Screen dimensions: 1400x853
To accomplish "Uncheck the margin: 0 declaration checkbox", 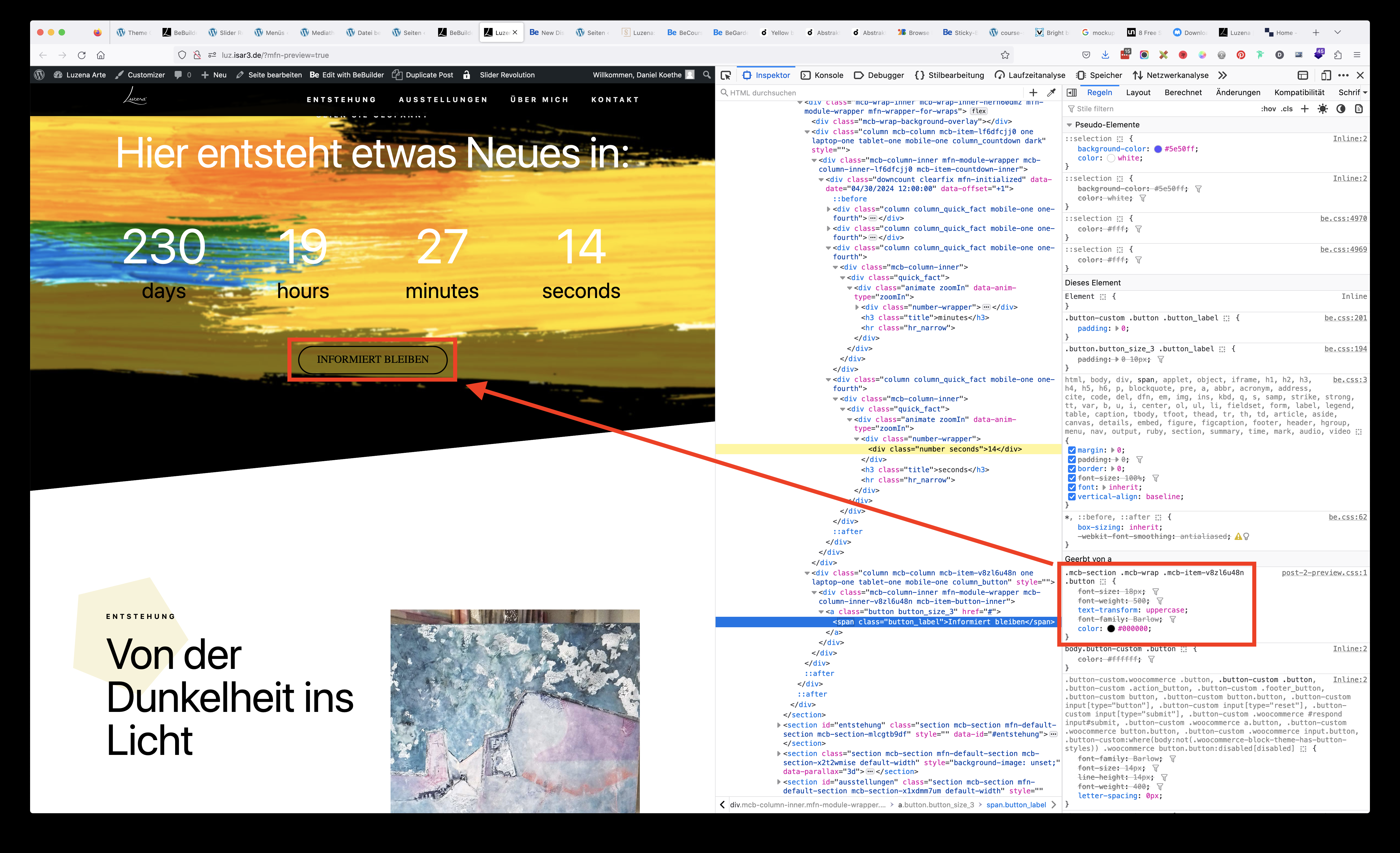I will (1071, 450).
